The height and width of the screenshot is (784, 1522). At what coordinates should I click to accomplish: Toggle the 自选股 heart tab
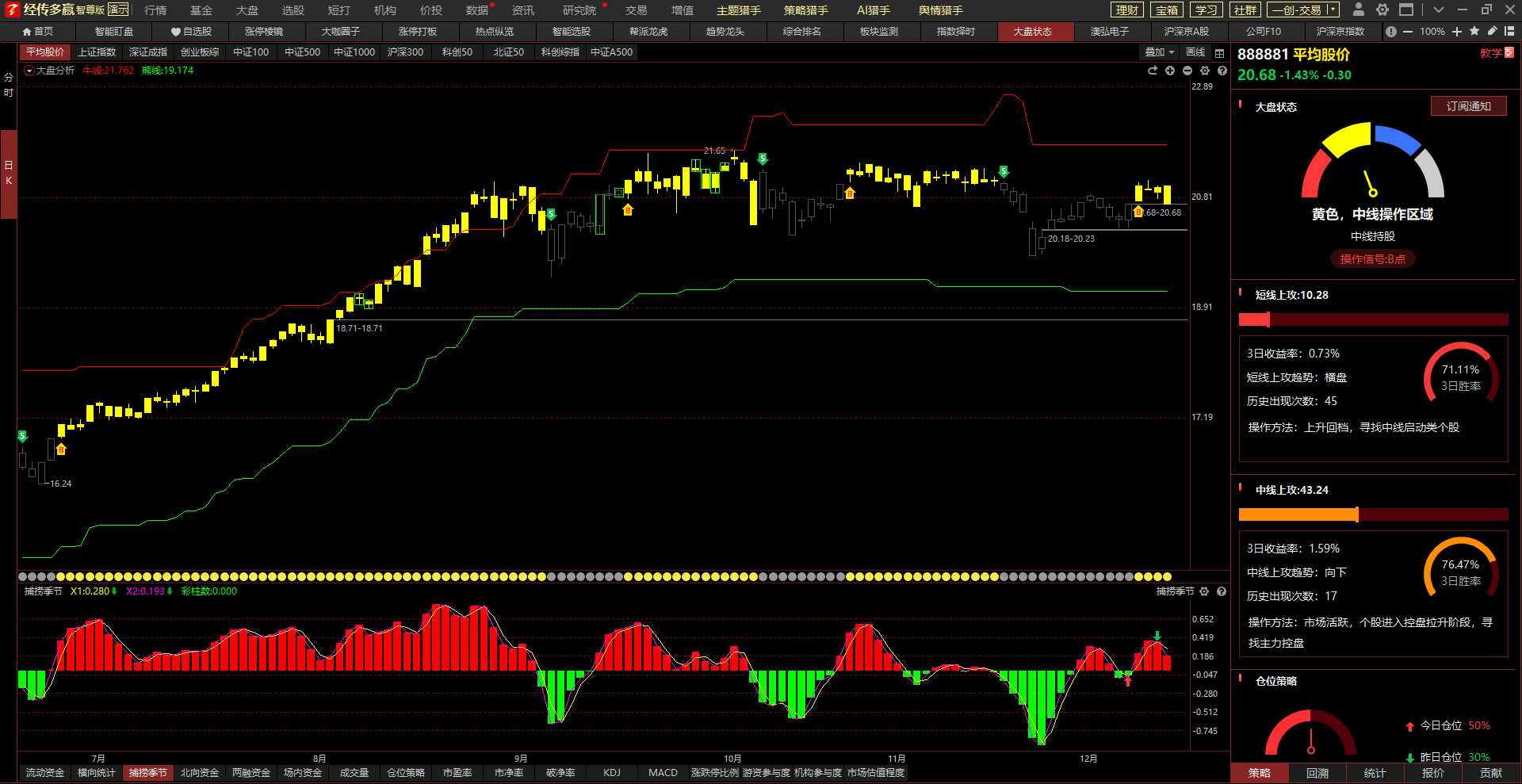click(x=191, y=32)
